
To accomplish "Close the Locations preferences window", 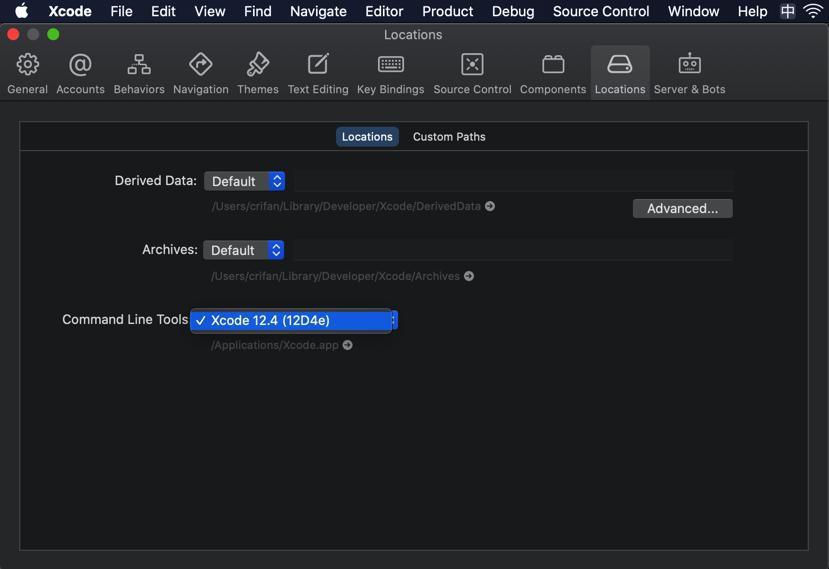I will (13, 35).
